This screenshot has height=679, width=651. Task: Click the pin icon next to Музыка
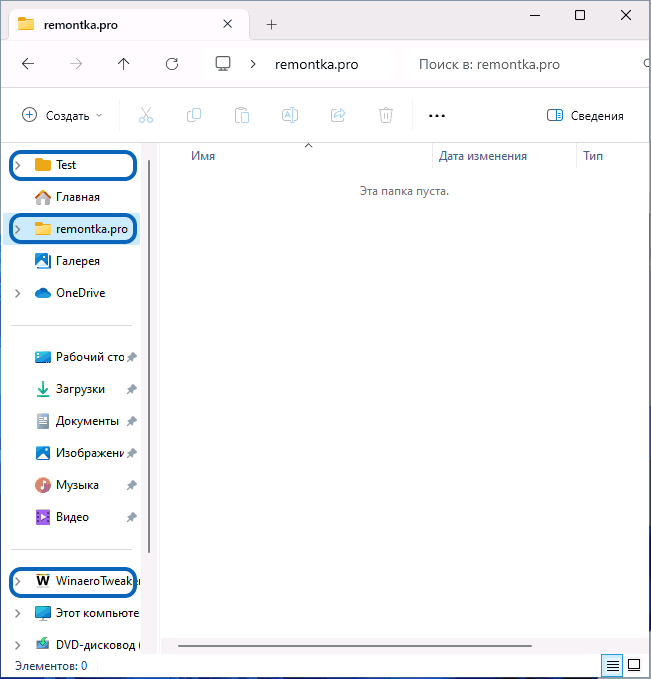tap(132, 485)
